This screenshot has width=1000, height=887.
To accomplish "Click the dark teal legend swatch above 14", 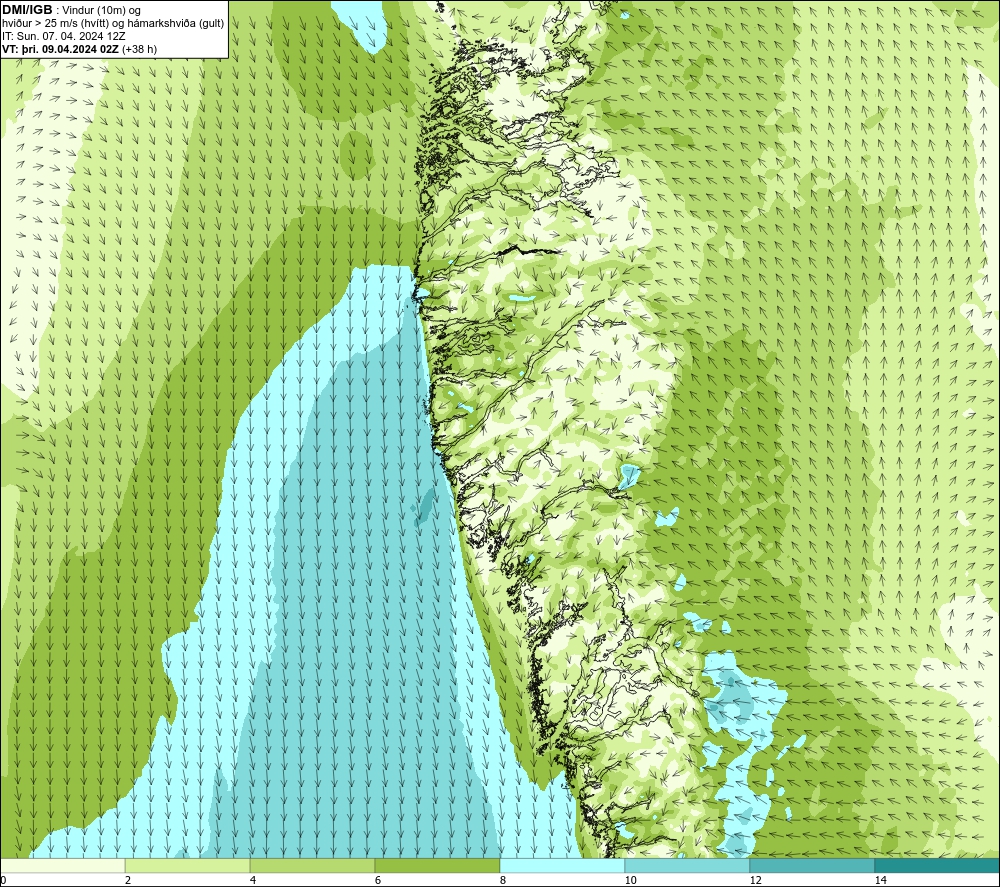I will [x=937, y=865].
